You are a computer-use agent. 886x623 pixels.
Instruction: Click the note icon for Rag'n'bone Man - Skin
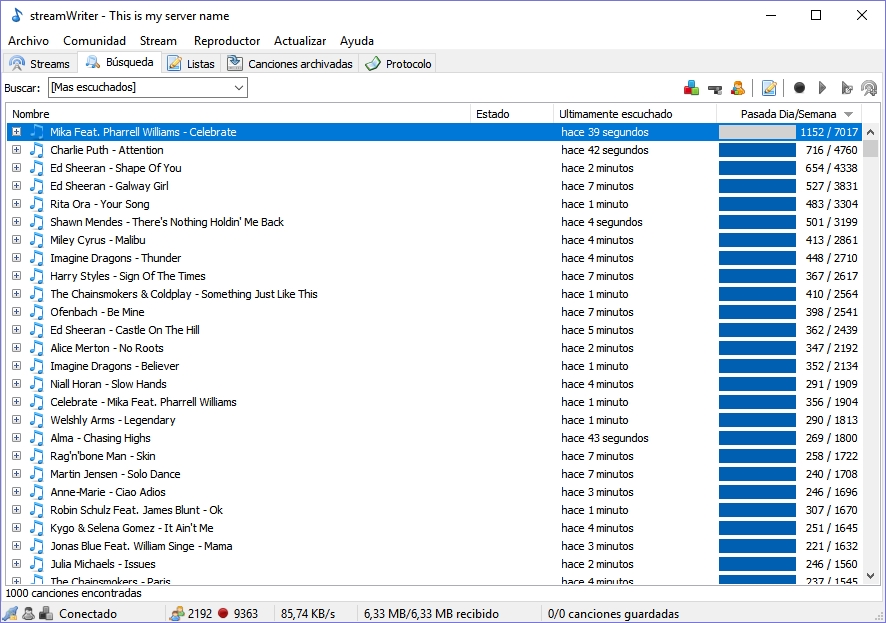click(37, 456)
